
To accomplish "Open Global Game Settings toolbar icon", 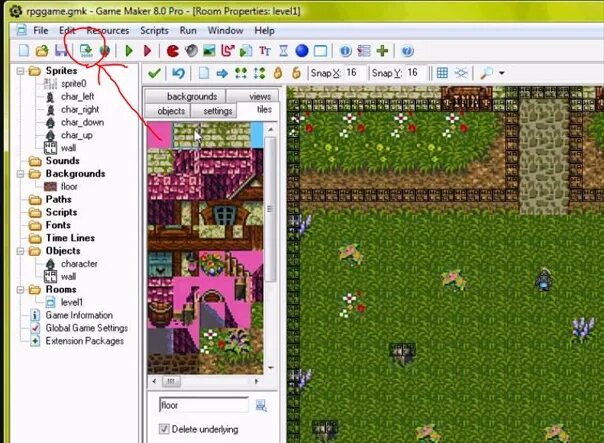I will pos(364,50).
